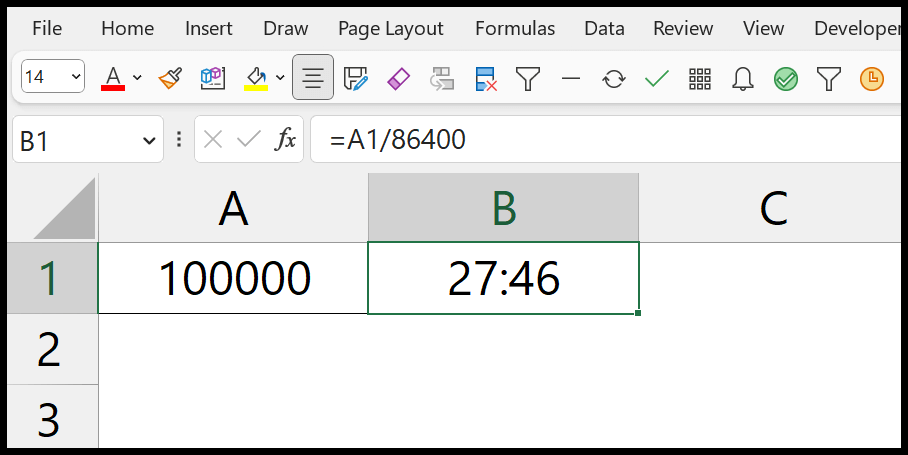The width and height of the screenshot is (908, 455).
Task: Click the circular refresh arrows icon
Action: click(614, 78)
